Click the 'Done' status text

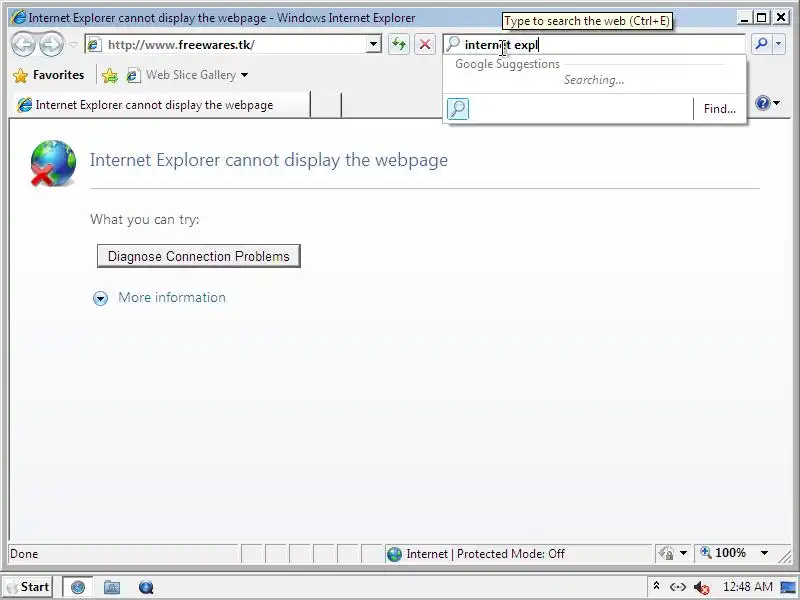[24, 554]
